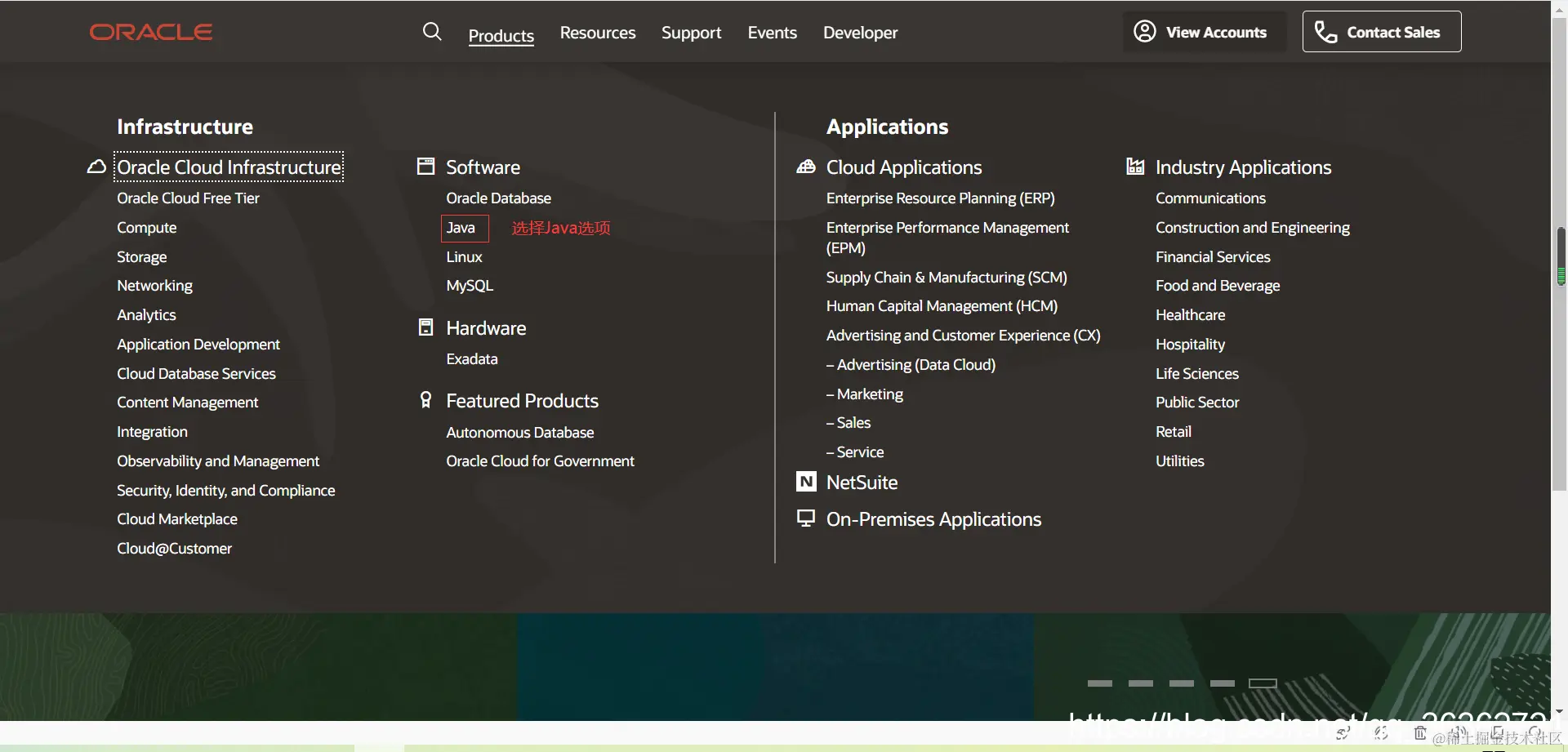Select Observability and Management
This screenshot has height=752, width=1568.
click(x=218, y=461)
